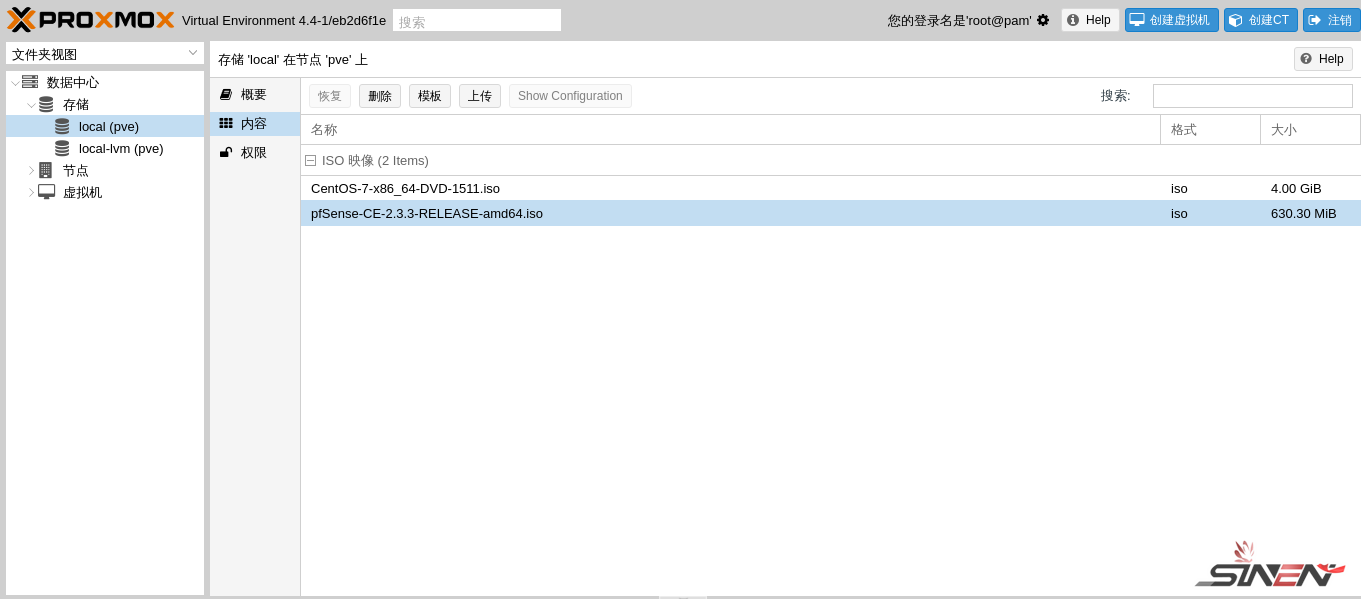Screen dimensions: 1361x599
Task: Click the local-lvm (pve) storage icon
Action: pyautogui.click(x=62, y=148)
